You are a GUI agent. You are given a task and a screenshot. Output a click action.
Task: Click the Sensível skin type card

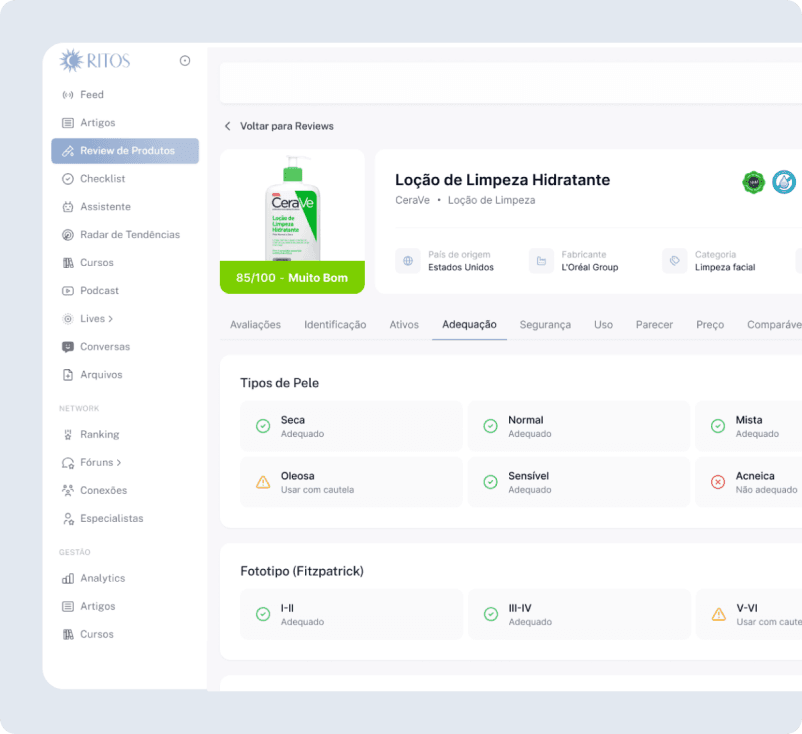579,482
